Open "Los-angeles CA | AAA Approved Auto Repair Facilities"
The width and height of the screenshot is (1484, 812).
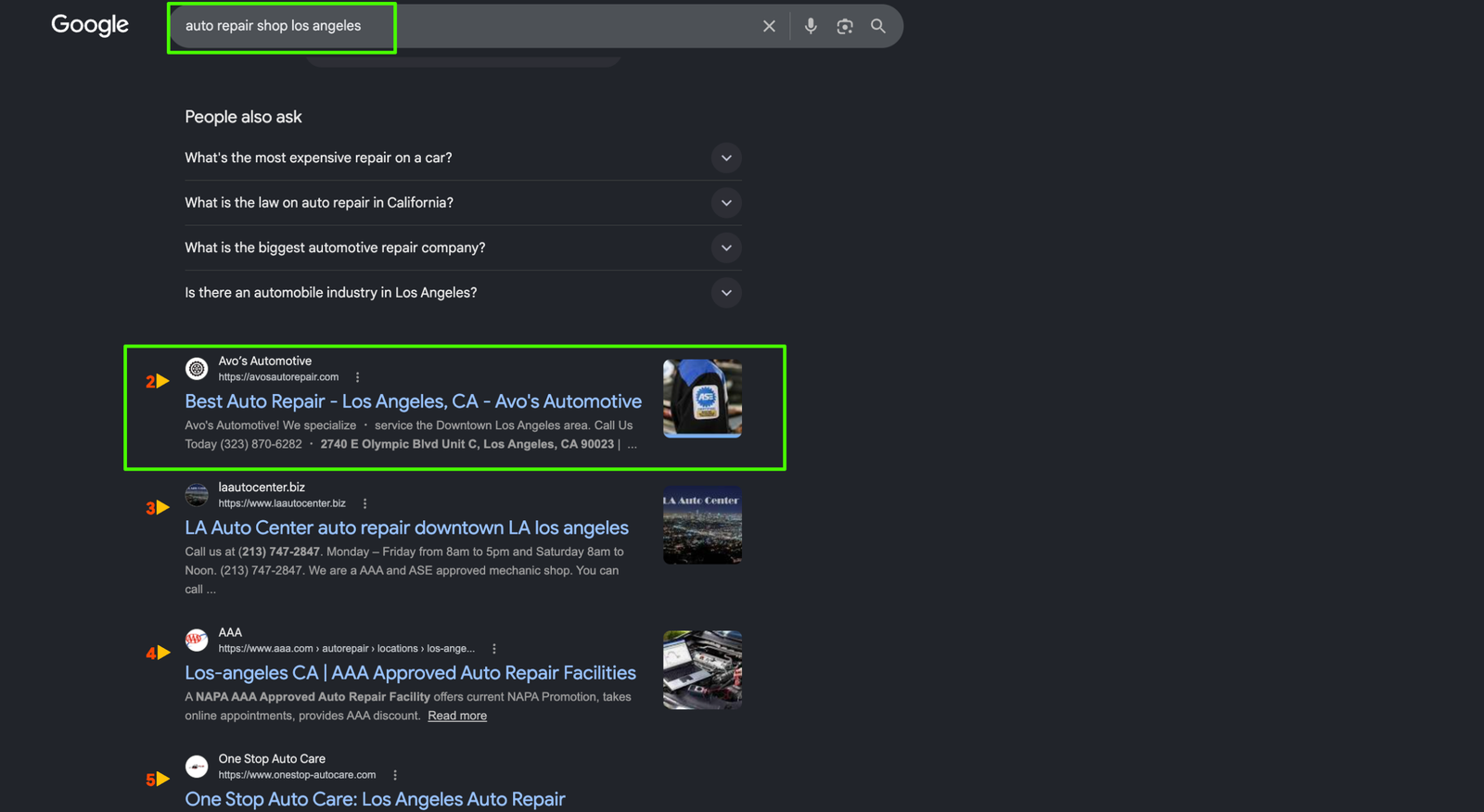coord(410,673)
